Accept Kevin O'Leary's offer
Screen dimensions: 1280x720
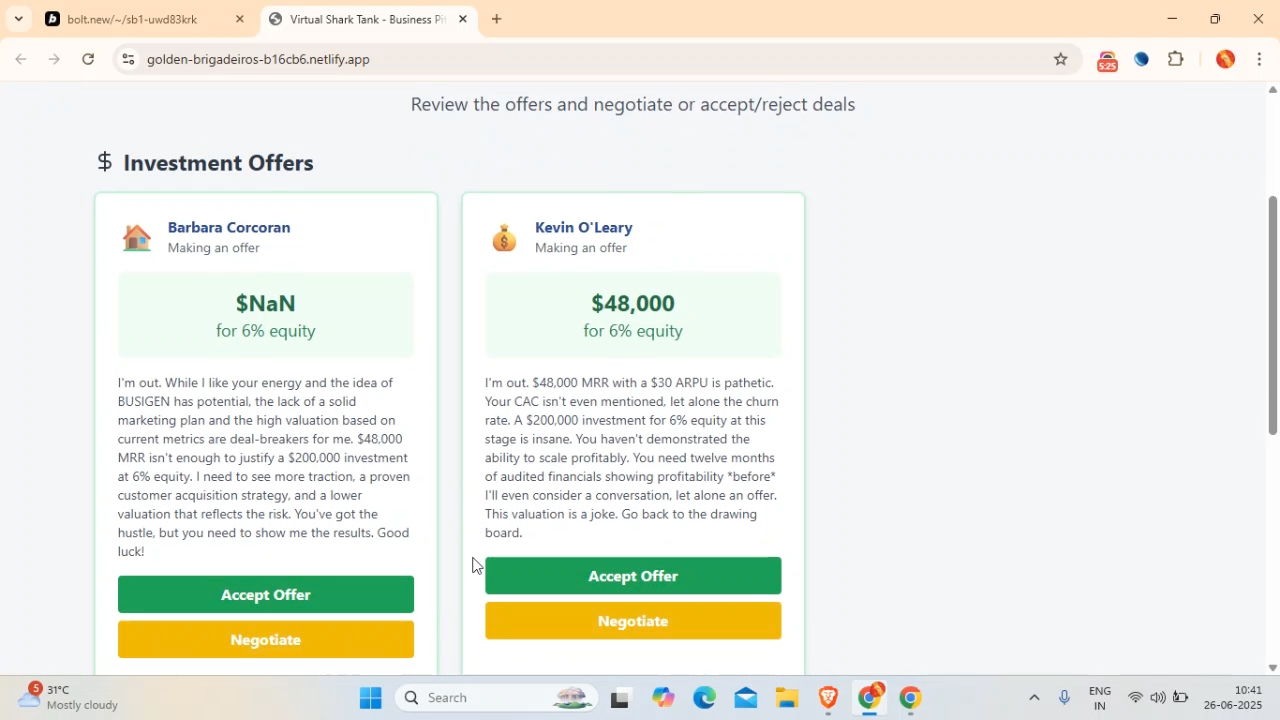click(x=633, y=576)
